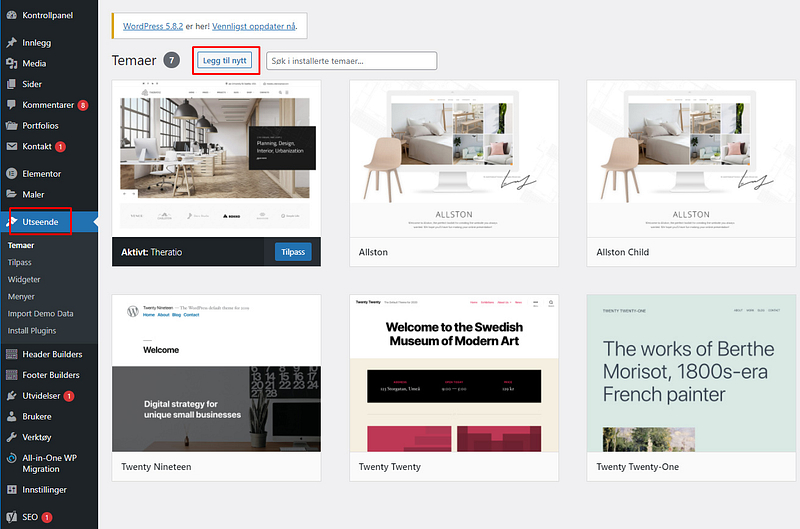Open the Widgeter submenu item

point(24,280)
